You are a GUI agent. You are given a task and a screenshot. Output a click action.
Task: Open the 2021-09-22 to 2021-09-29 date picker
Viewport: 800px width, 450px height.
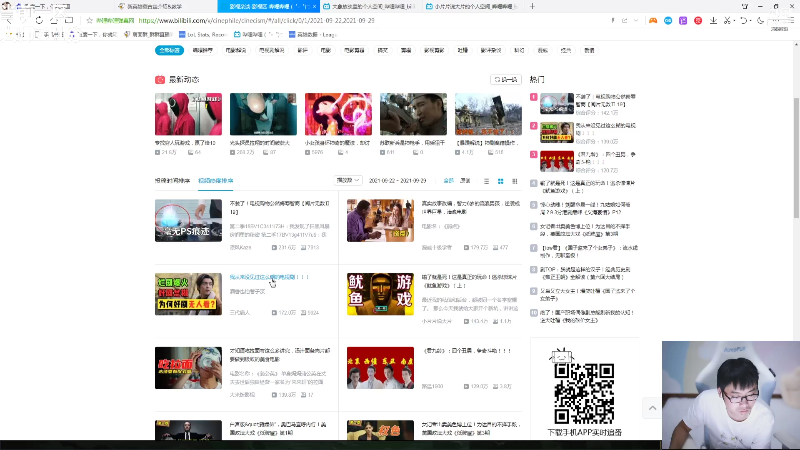coord(397,181)
